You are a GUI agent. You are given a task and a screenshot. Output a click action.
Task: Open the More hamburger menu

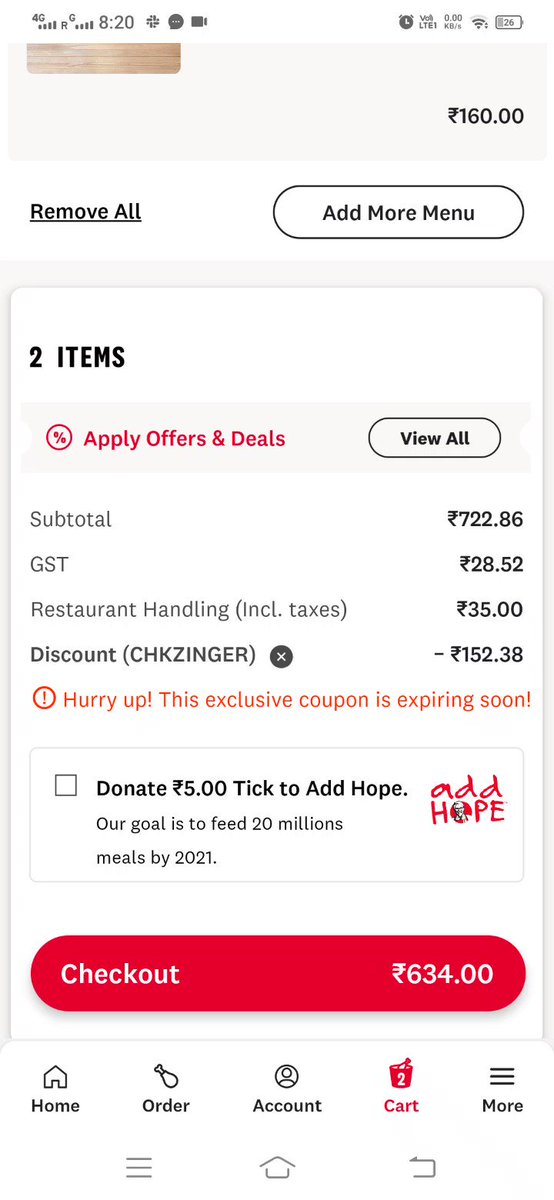(502, 1077)
